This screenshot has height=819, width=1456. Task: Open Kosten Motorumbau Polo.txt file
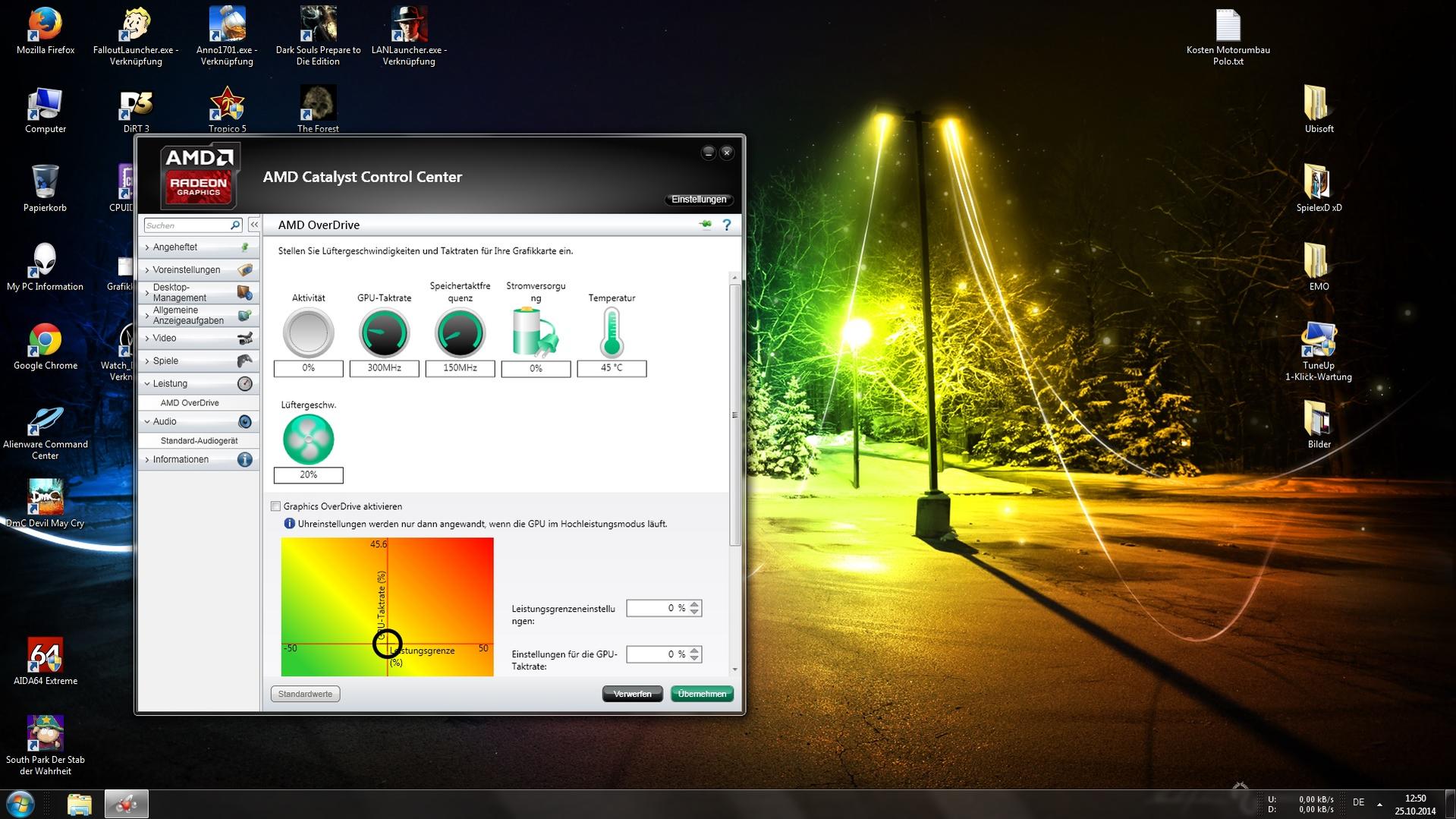[x=1228, y=36]
